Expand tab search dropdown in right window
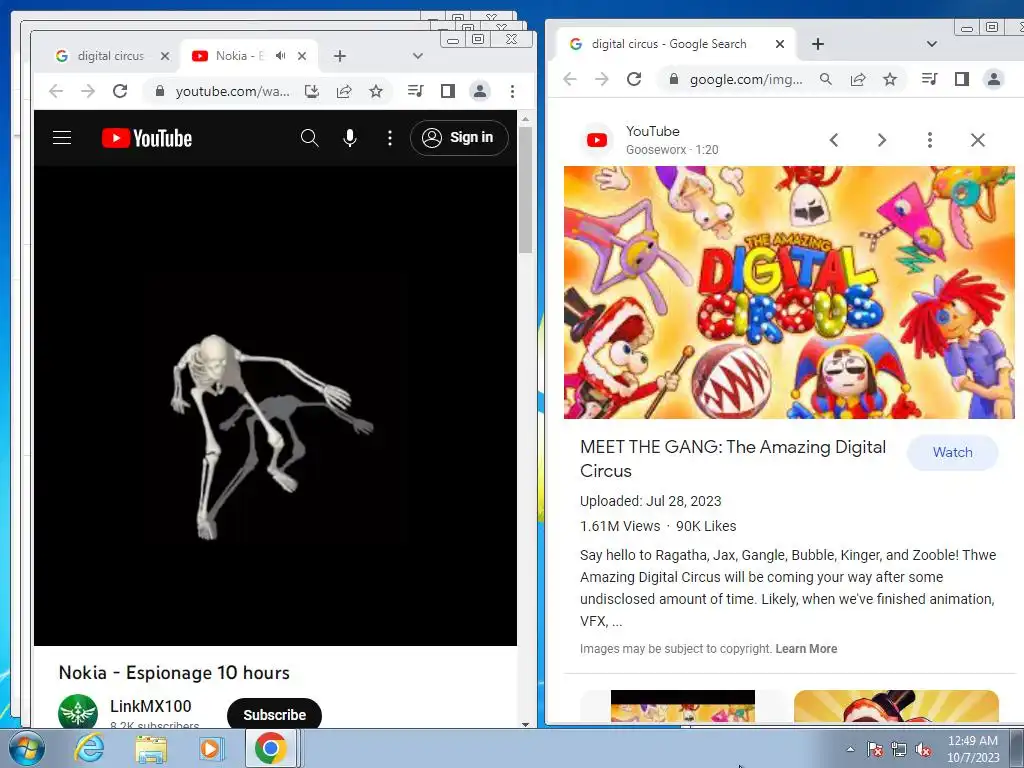1024x768 pixels. pyautogui.click(x=932, y=44)
